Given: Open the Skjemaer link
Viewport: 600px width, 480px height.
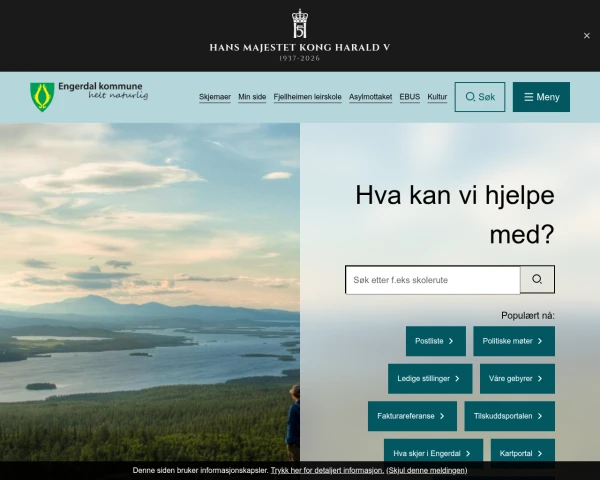Looking at the screenshot, I should tap(215, 97).
